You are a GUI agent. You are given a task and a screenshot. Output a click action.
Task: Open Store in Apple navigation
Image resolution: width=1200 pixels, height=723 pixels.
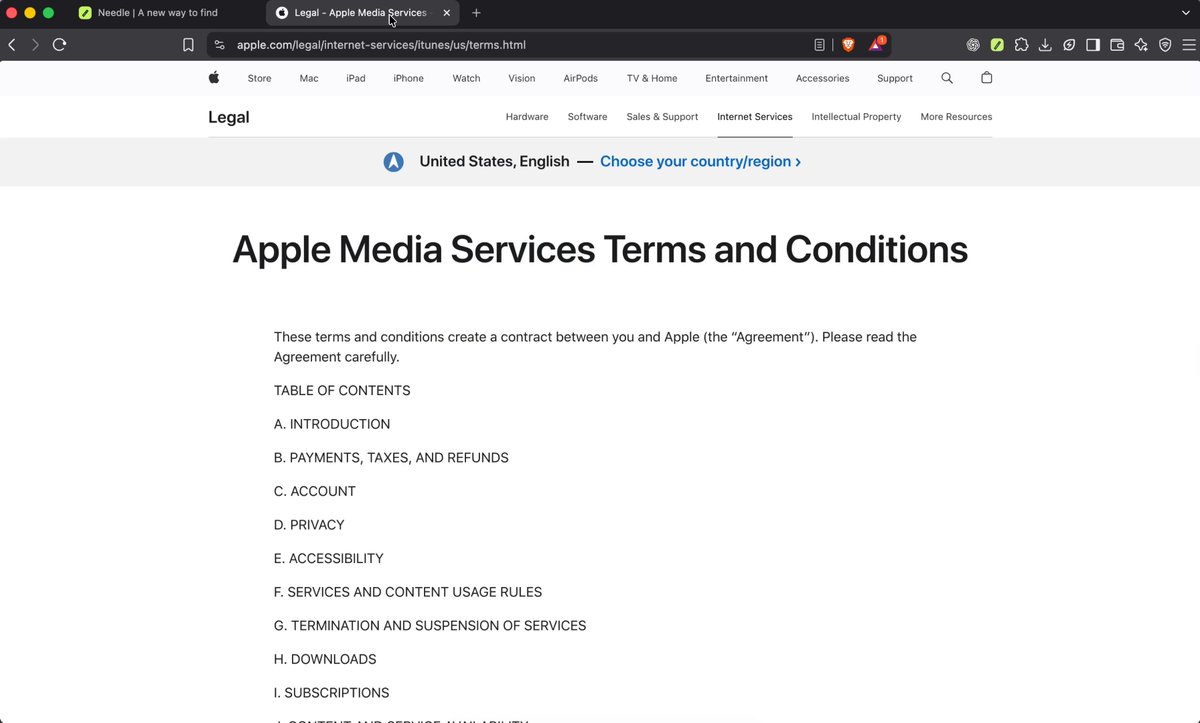tap(259, 78)
